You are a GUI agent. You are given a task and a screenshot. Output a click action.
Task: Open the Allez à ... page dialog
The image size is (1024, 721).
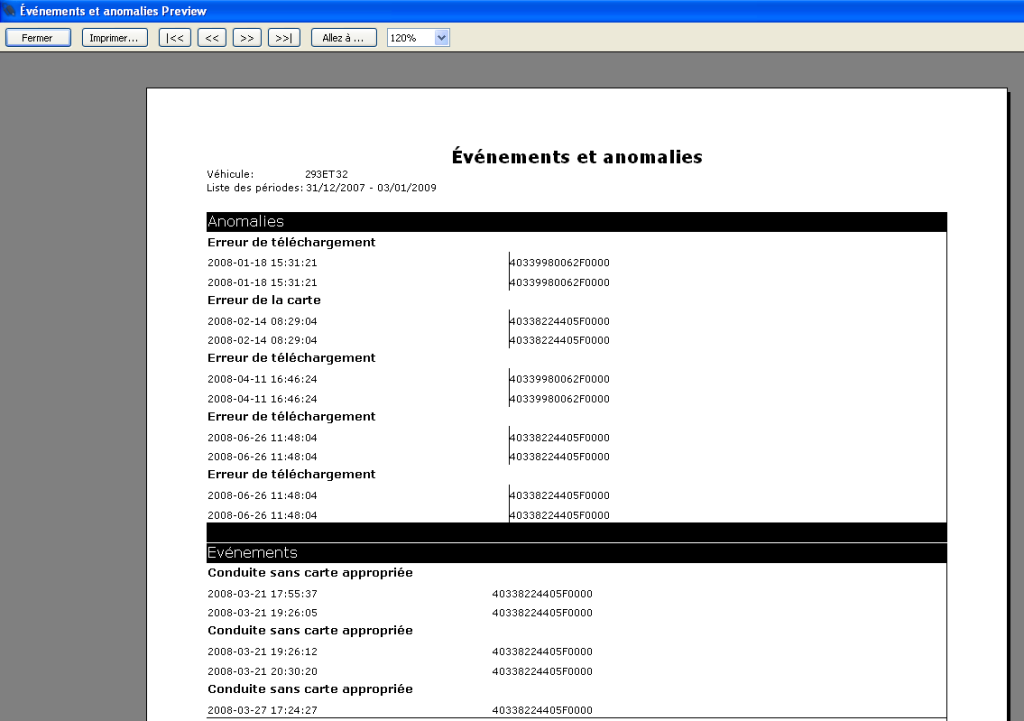coord(344,38)
